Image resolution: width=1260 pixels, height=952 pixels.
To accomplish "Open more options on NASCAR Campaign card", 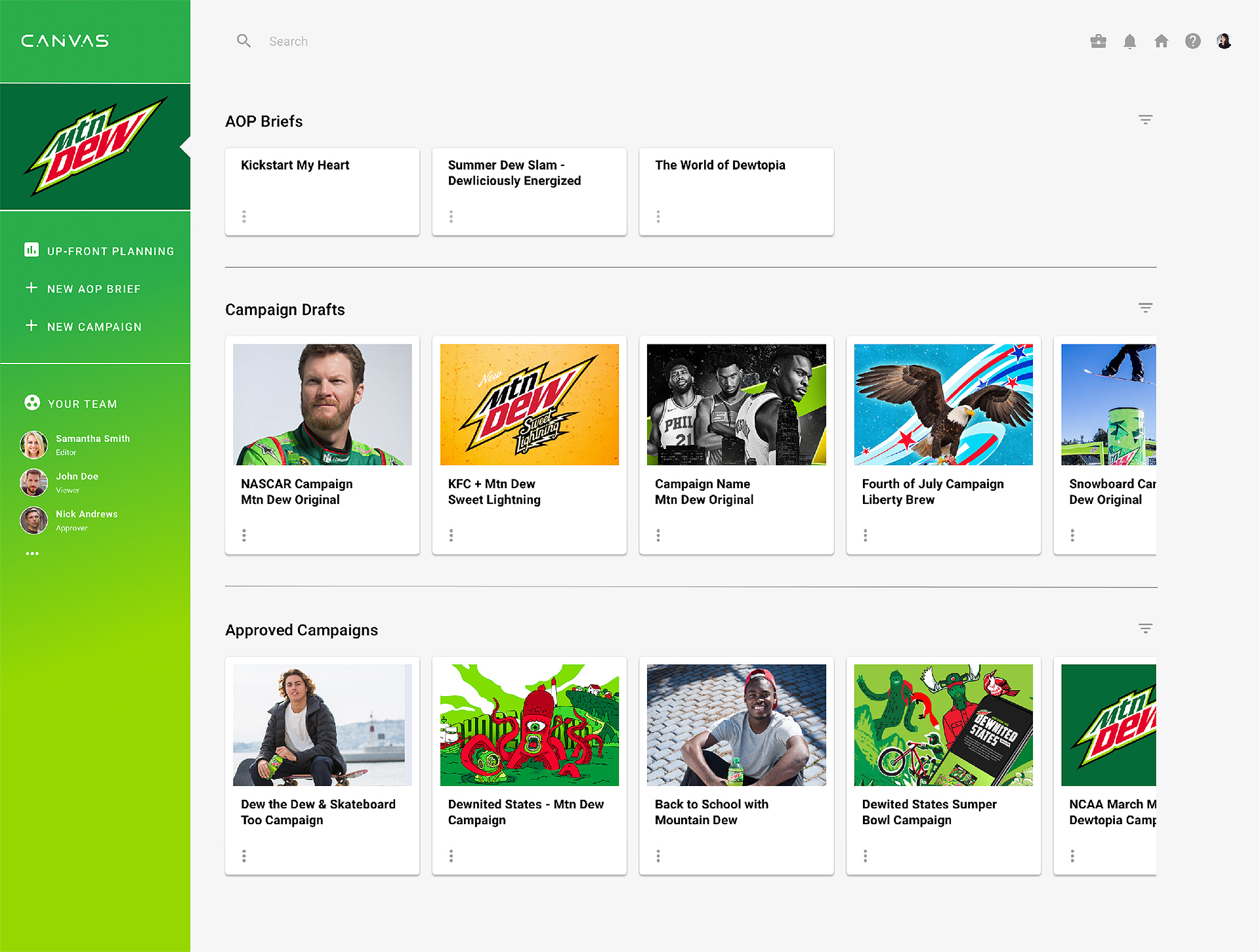I will (244, 535).
